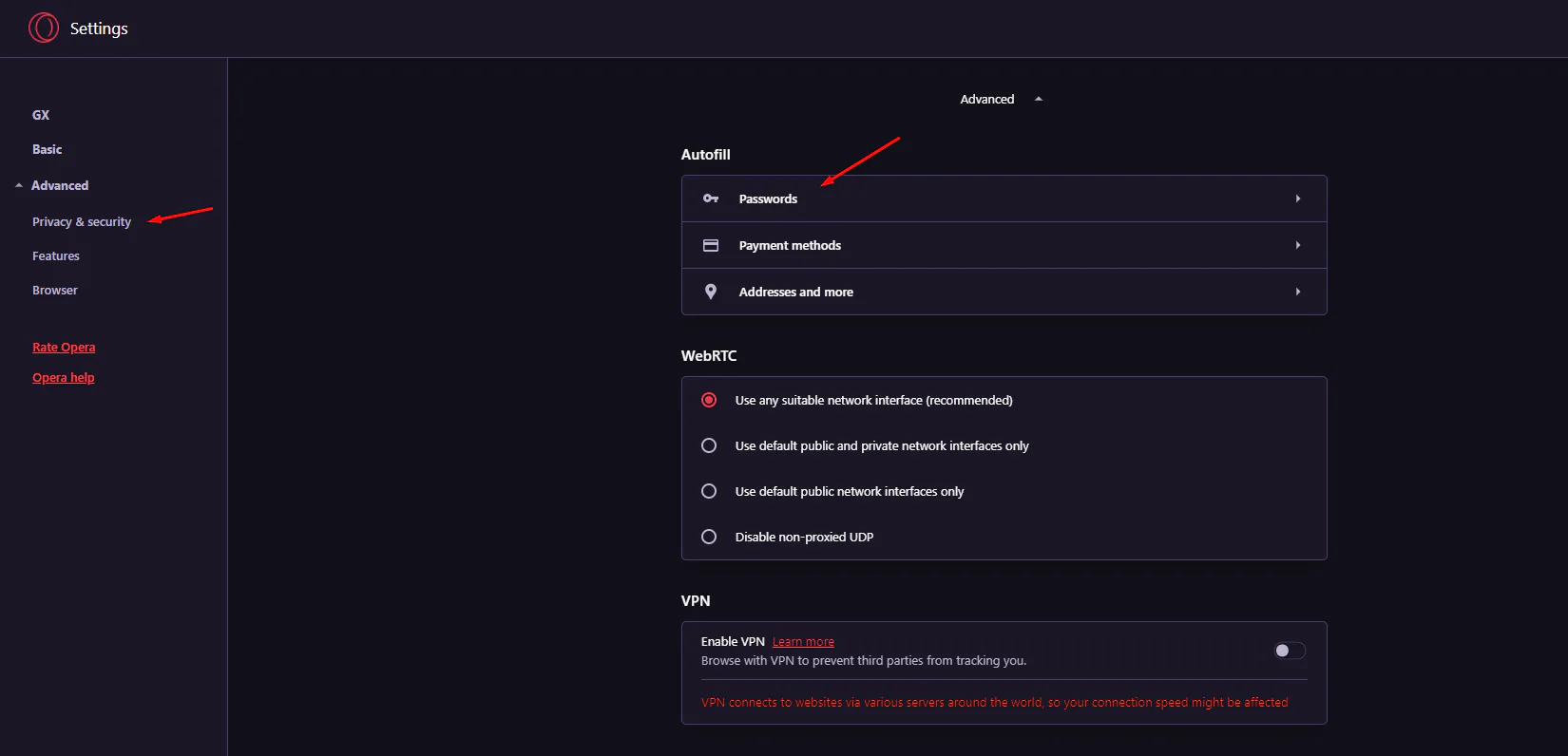Click the Settings page title
This screenshot has width=1568, height=756.
click(x=99, y=28)
